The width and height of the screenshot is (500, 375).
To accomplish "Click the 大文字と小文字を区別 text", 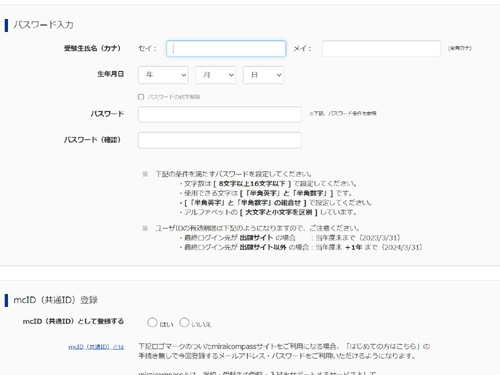I will click(x=279, y=212).
